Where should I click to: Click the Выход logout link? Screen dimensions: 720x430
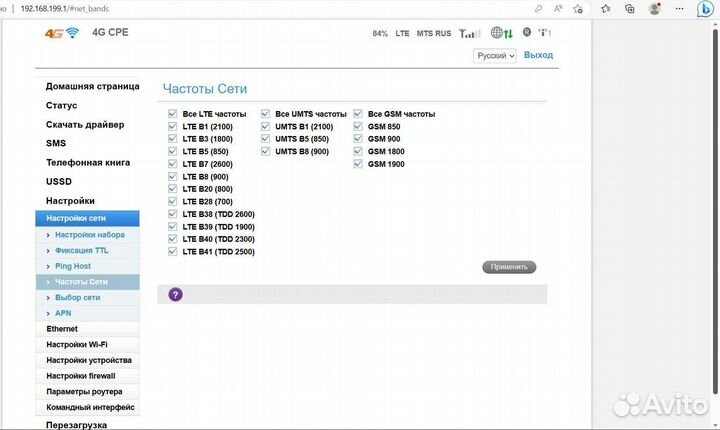tap(538, 55)
